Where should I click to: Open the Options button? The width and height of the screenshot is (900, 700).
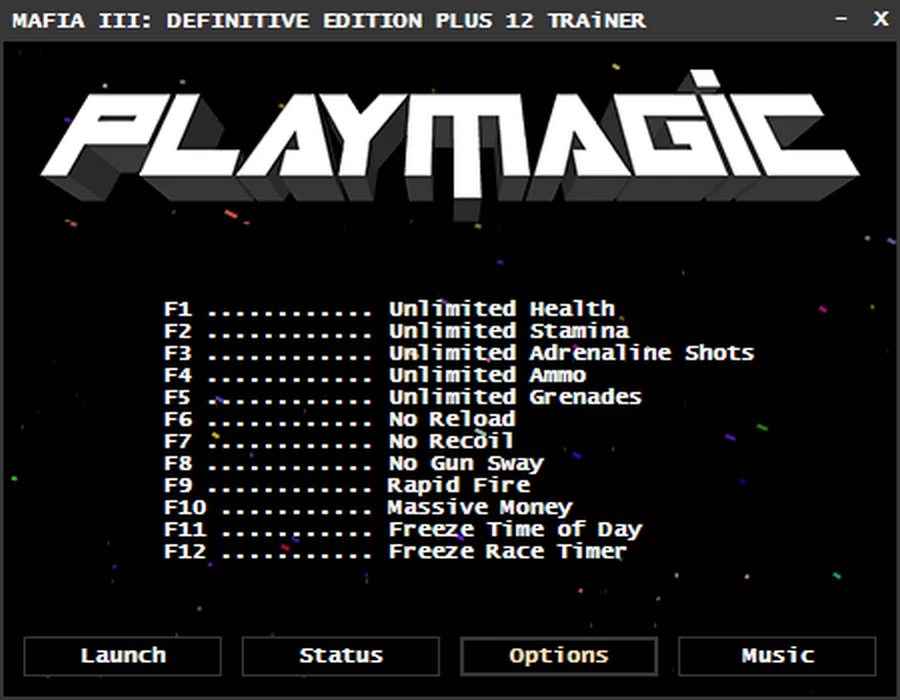click(558, 656)
